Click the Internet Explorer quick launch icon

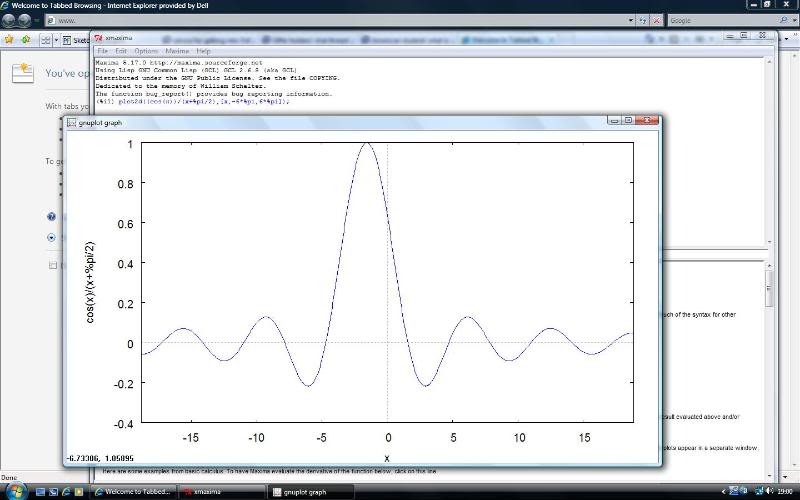click(x=66, y=492)
